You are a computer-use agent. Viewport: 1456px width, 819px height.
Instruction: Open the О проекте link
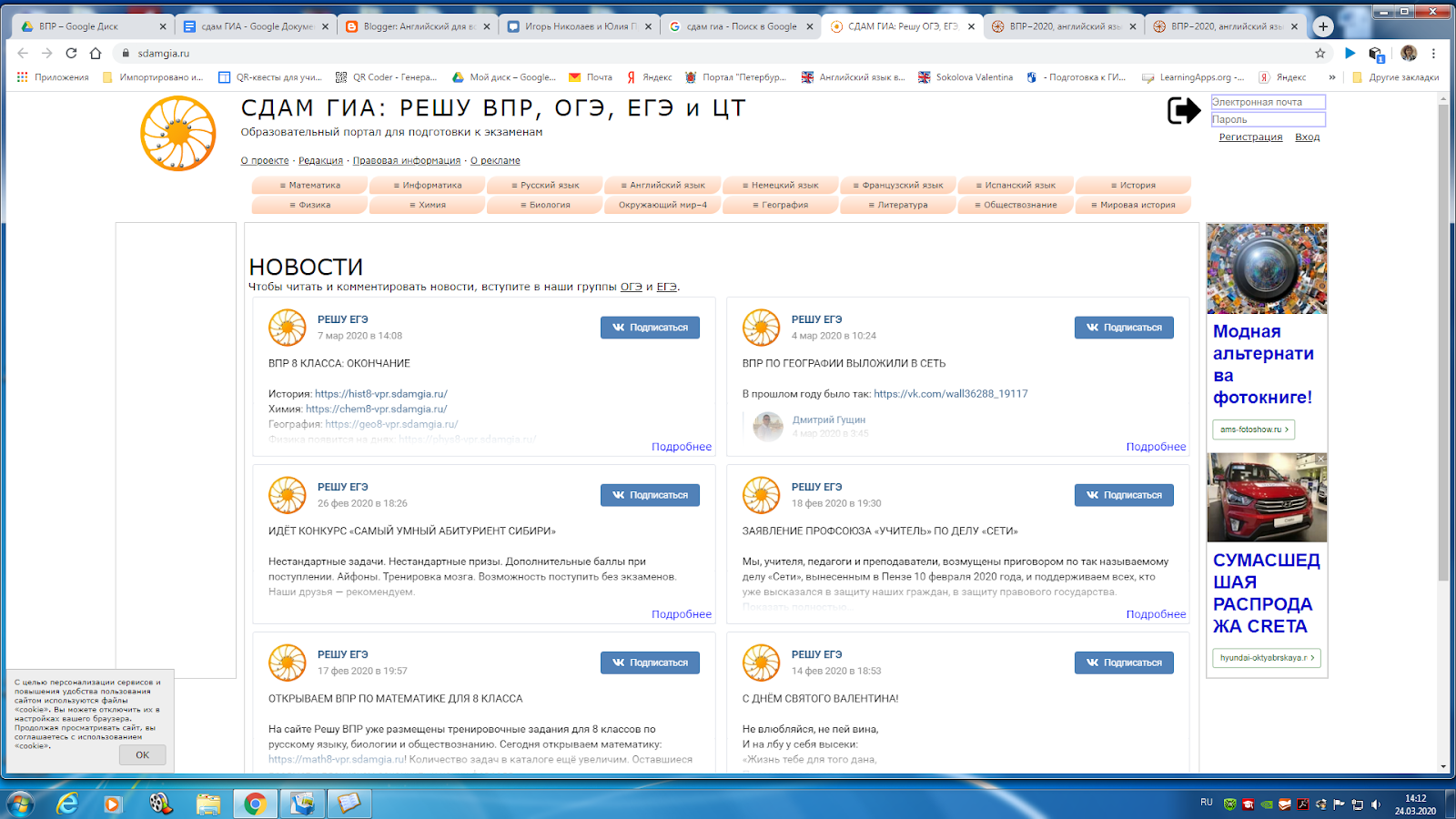click(x=265, y=161)
